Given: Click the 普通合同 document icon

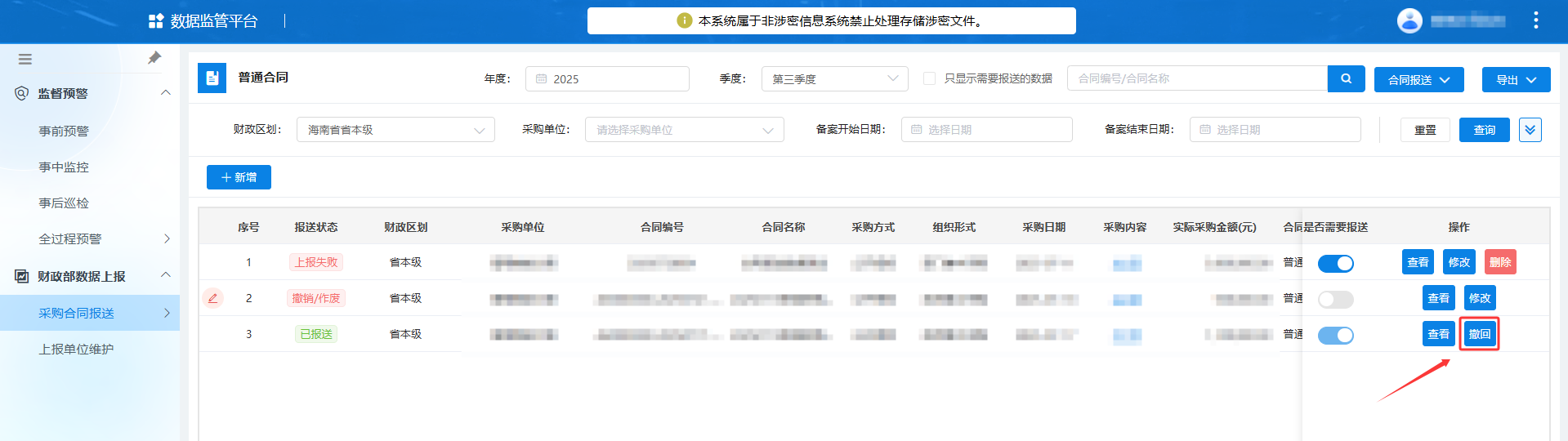Looking at the screenshot, I should point(212,78).
